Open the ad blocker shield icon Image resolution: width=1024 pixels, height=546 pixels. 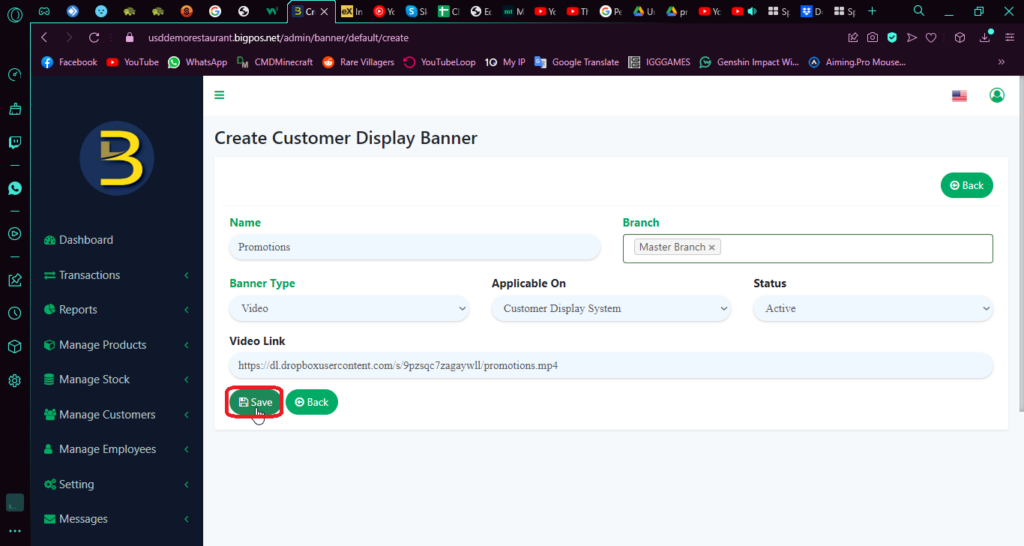click(892, 38)
